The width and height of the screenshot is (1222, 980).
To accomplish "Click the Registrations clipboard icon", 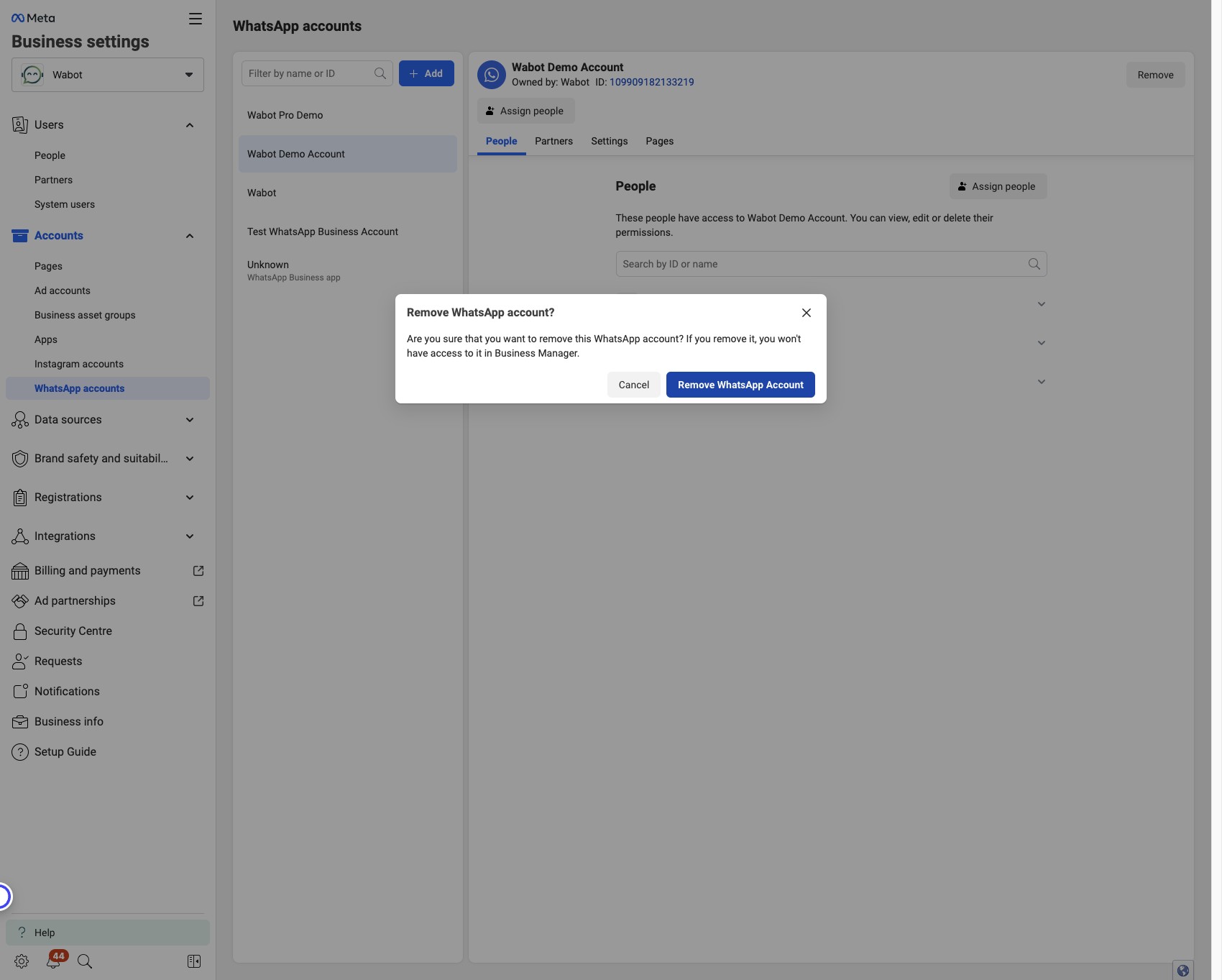I will pyautogui.click(x=20, y=498).
